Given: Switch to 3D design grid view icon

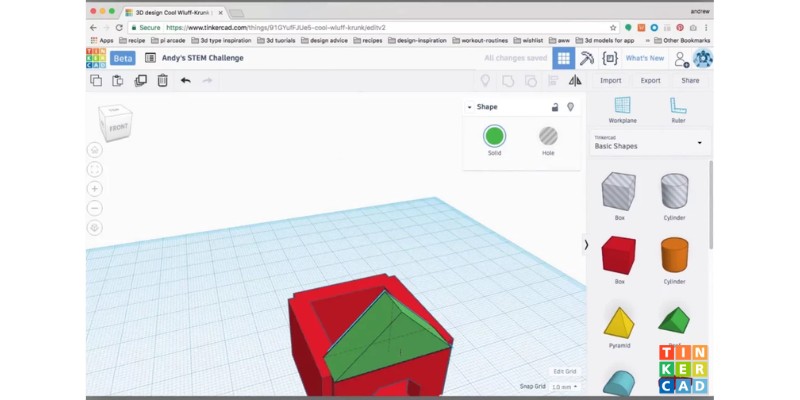Looking at the screenshot, I should coord(564,58).
